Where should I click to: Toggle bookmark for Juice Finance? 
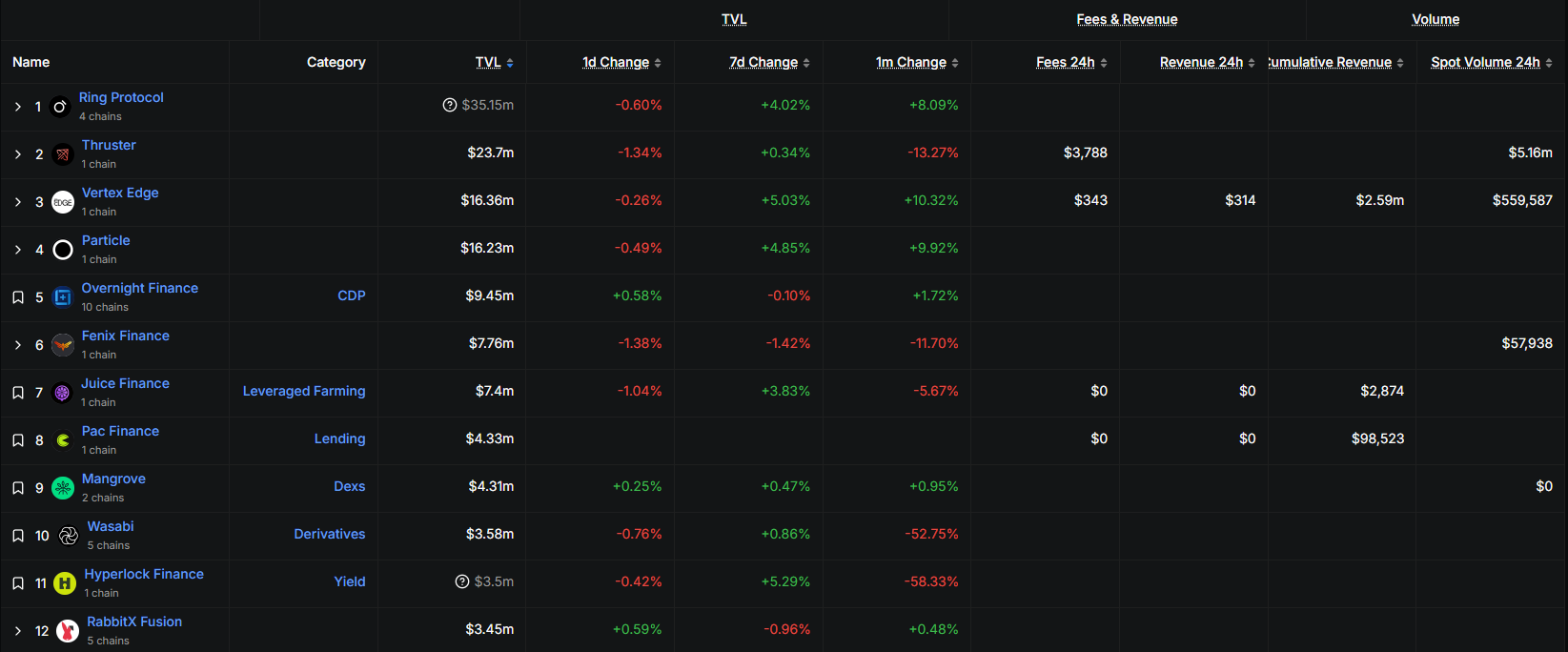click(x=18, y=393)
